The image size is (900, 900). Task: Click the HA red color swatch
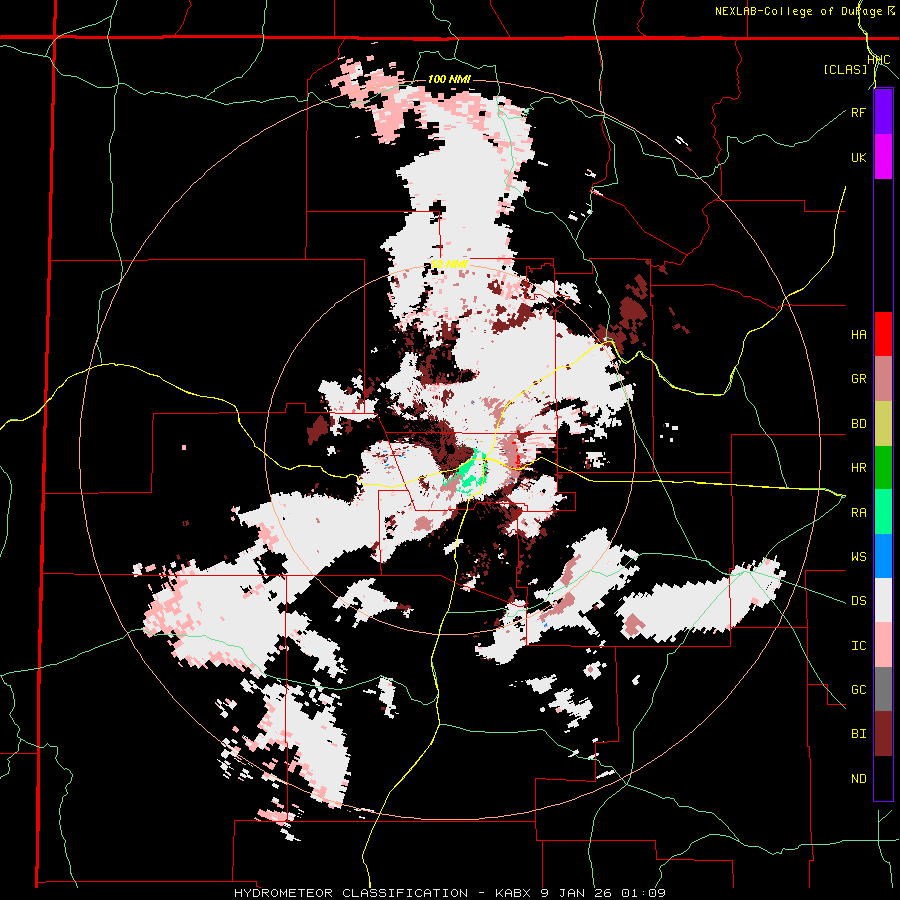click(x=883, y=334)
